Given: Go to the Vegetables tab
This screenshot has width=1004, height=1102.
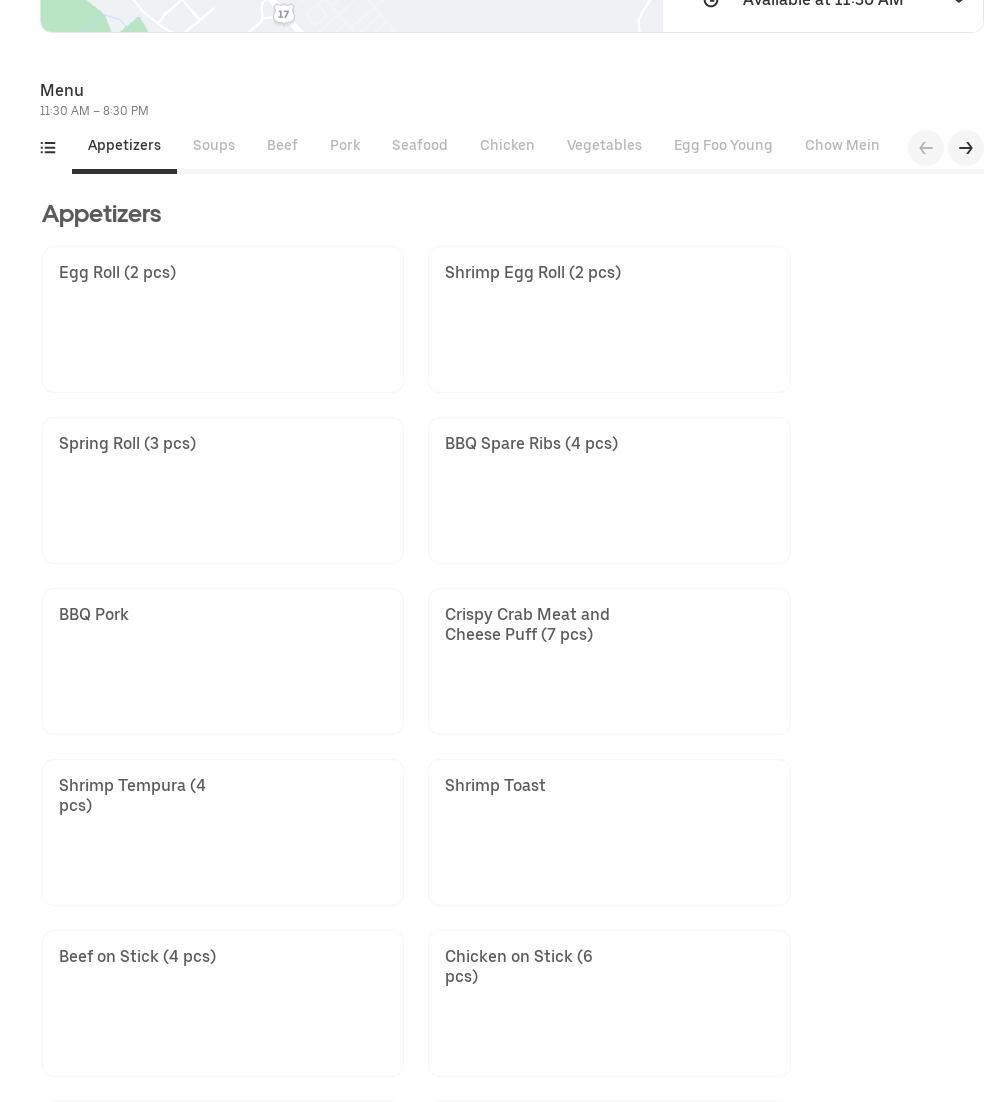Looking at the screenshot, I should 604,145.
